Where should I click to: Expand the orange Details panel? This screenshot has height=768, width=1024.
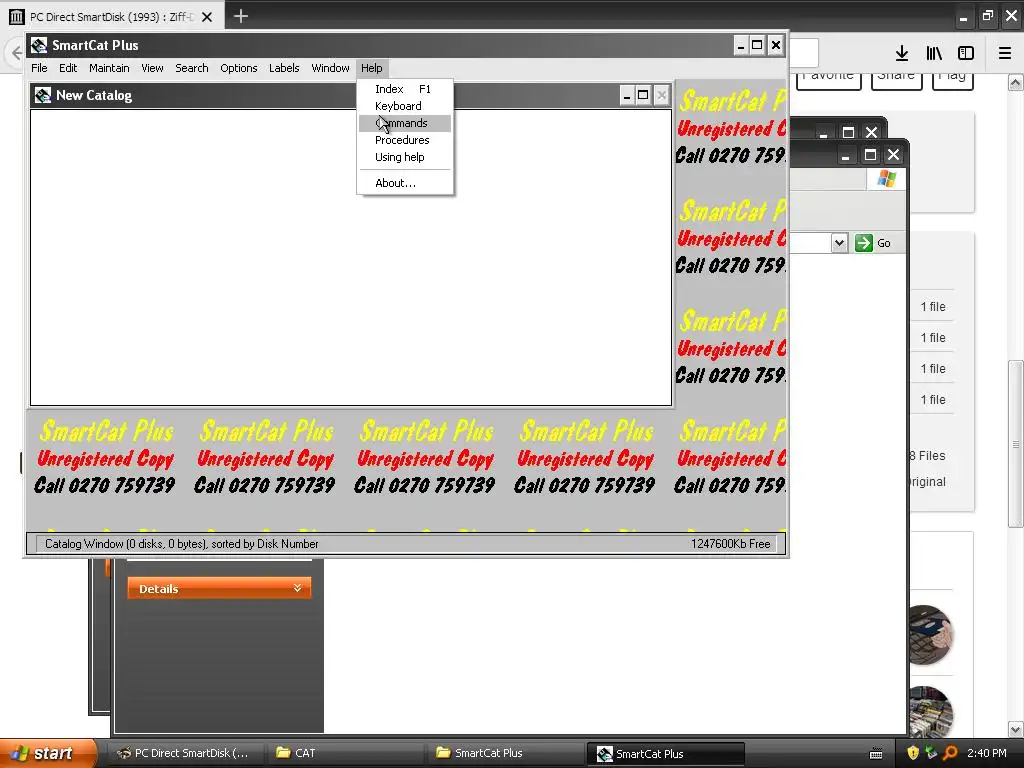(x=219, y=588)
